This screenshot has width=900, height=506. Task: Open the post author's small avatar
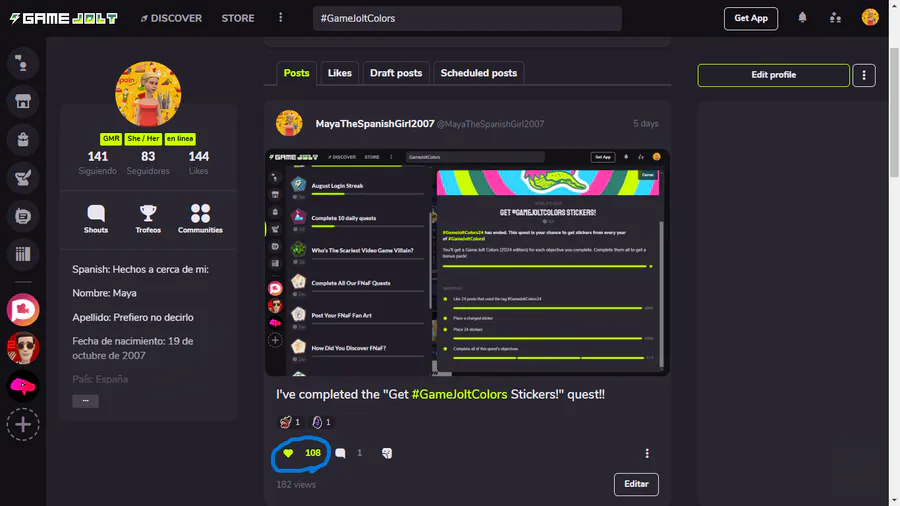coord(289,123)
